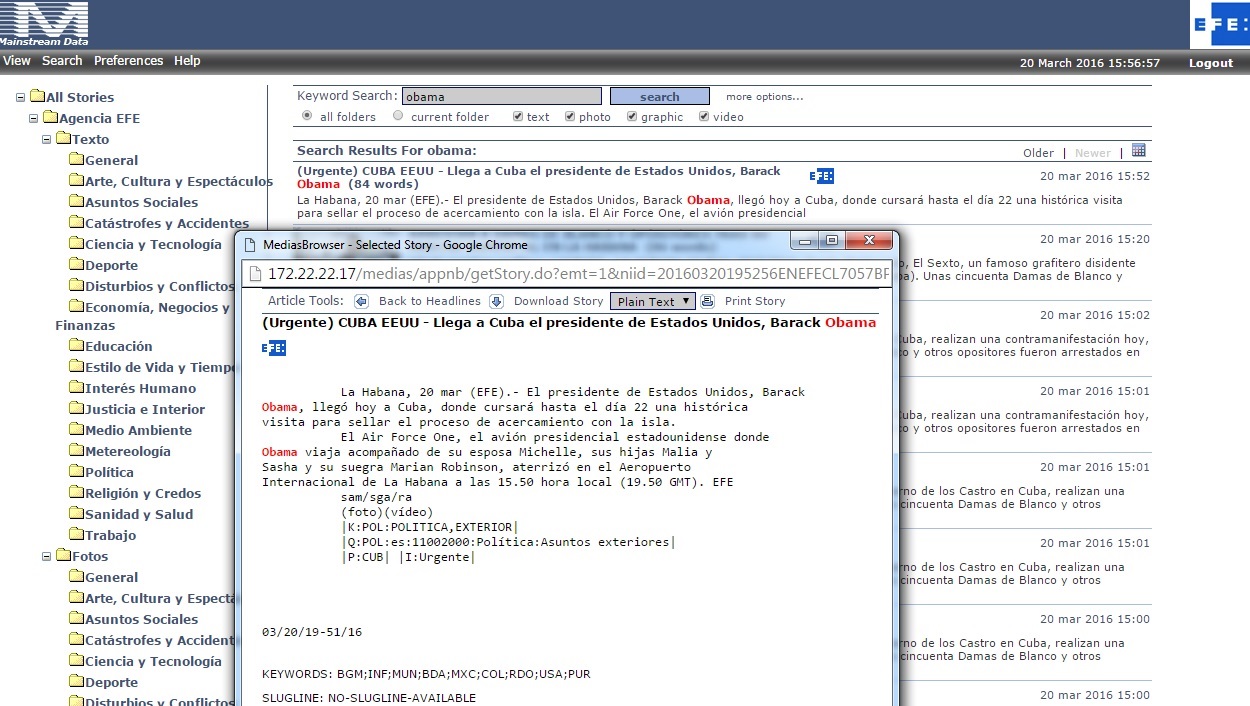
Task: Click the Deporte folder icon under Texto
Action: [x=76, y=265]
